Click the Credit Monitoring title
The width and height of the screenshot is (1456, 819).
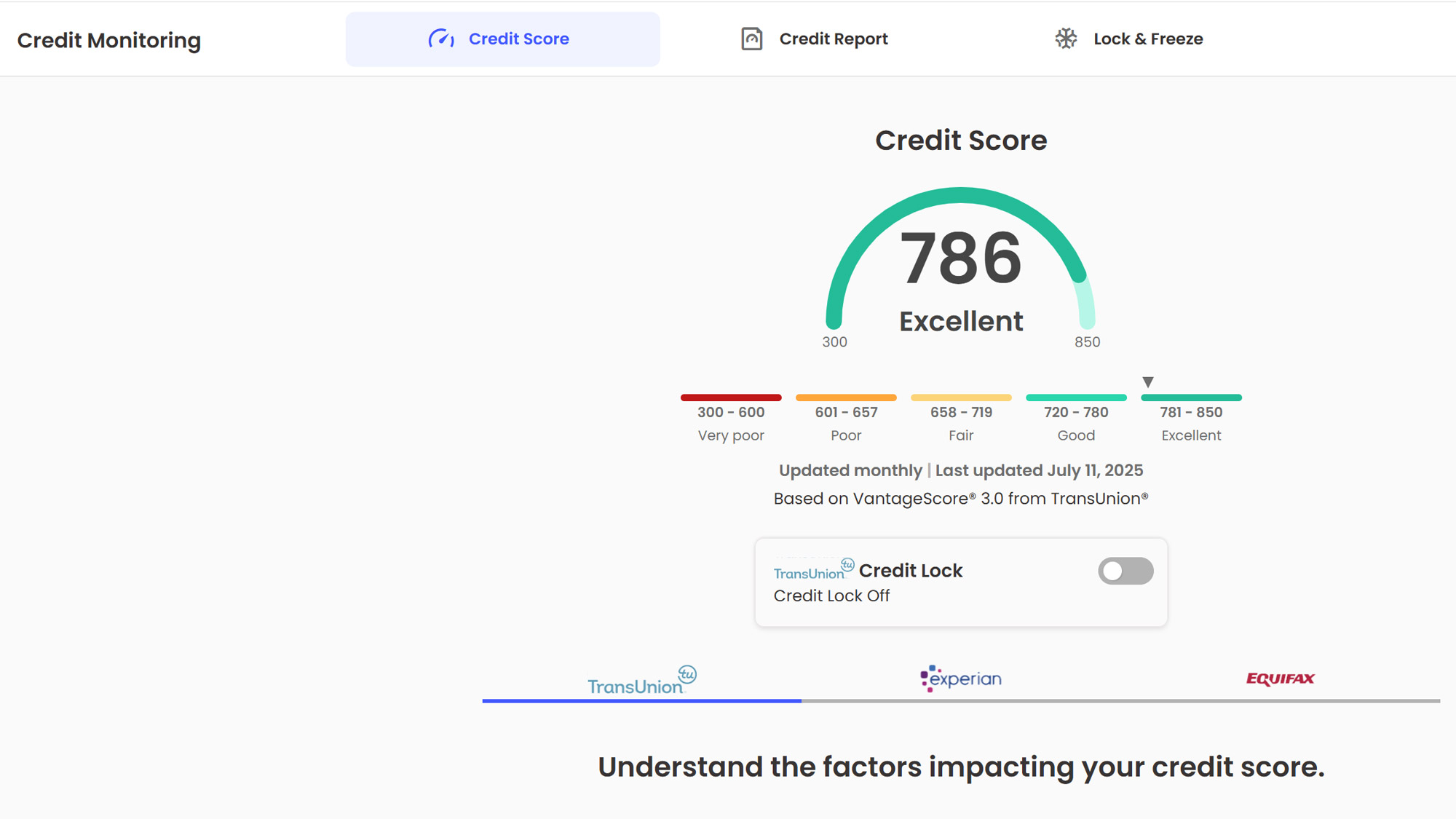(x=109, y=40)
